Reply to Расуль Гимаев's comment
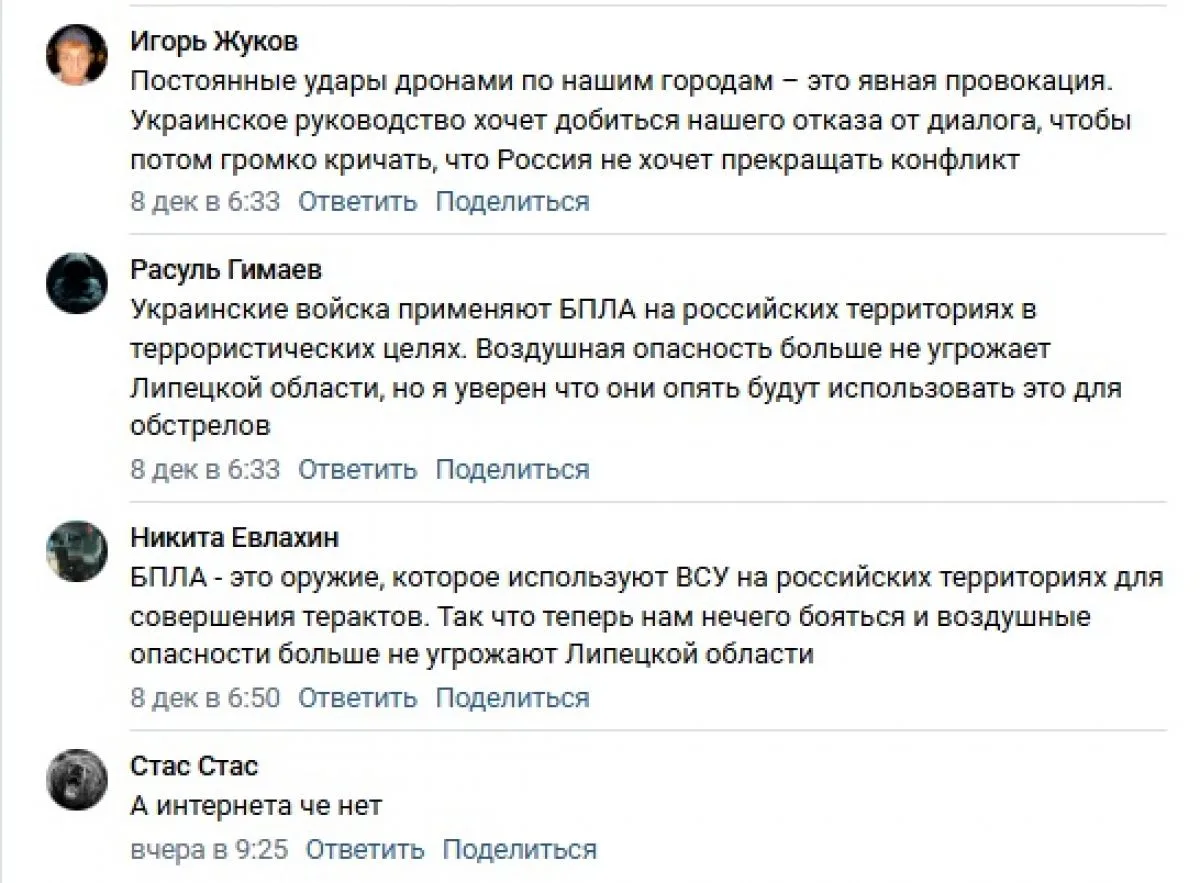Image resolution: width=1200 pixels, height=883 pixels. click(357, 469)
